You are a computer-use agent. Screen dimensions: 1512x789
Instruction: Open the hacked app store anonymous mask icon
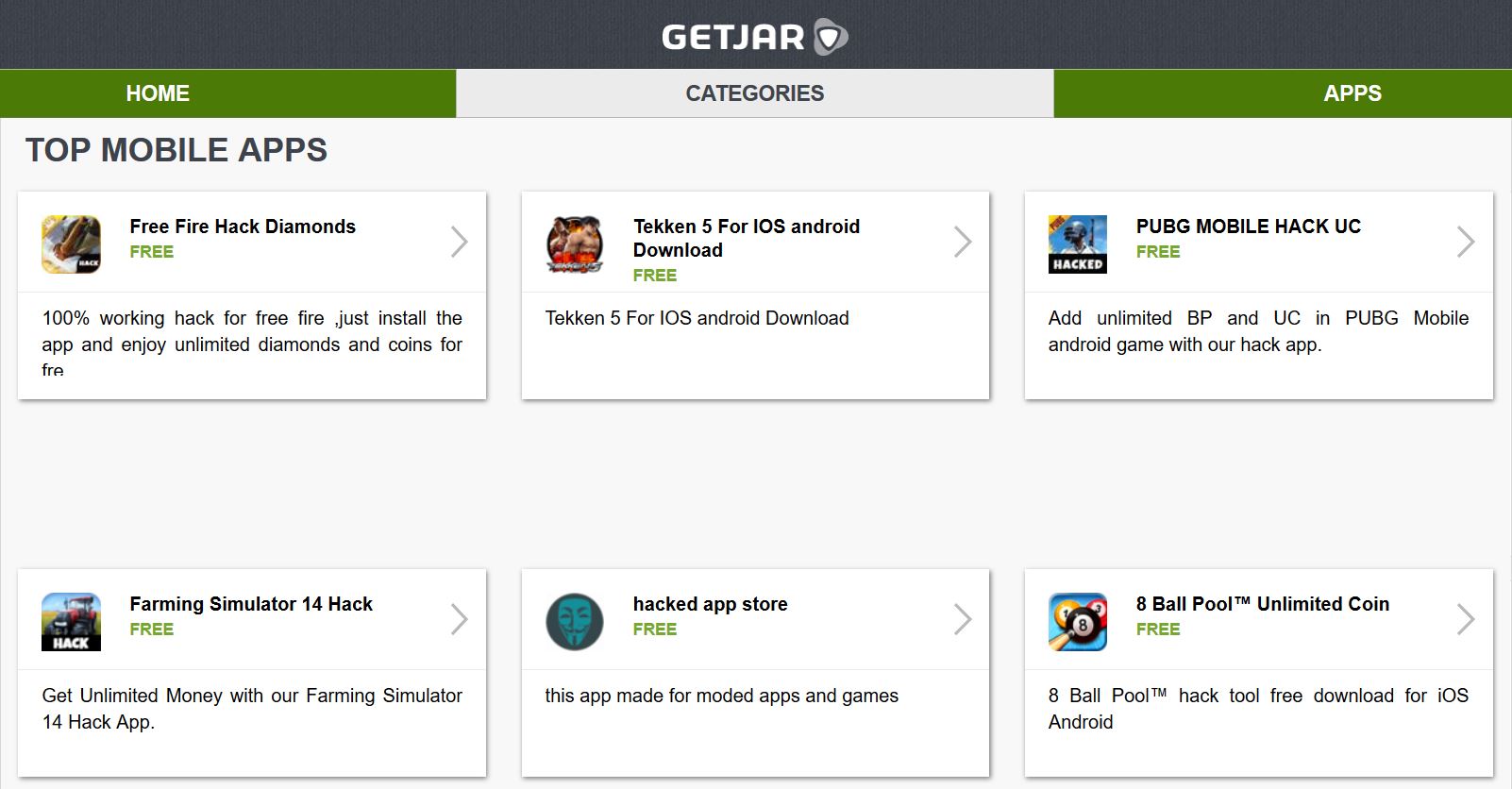(574, 618)
